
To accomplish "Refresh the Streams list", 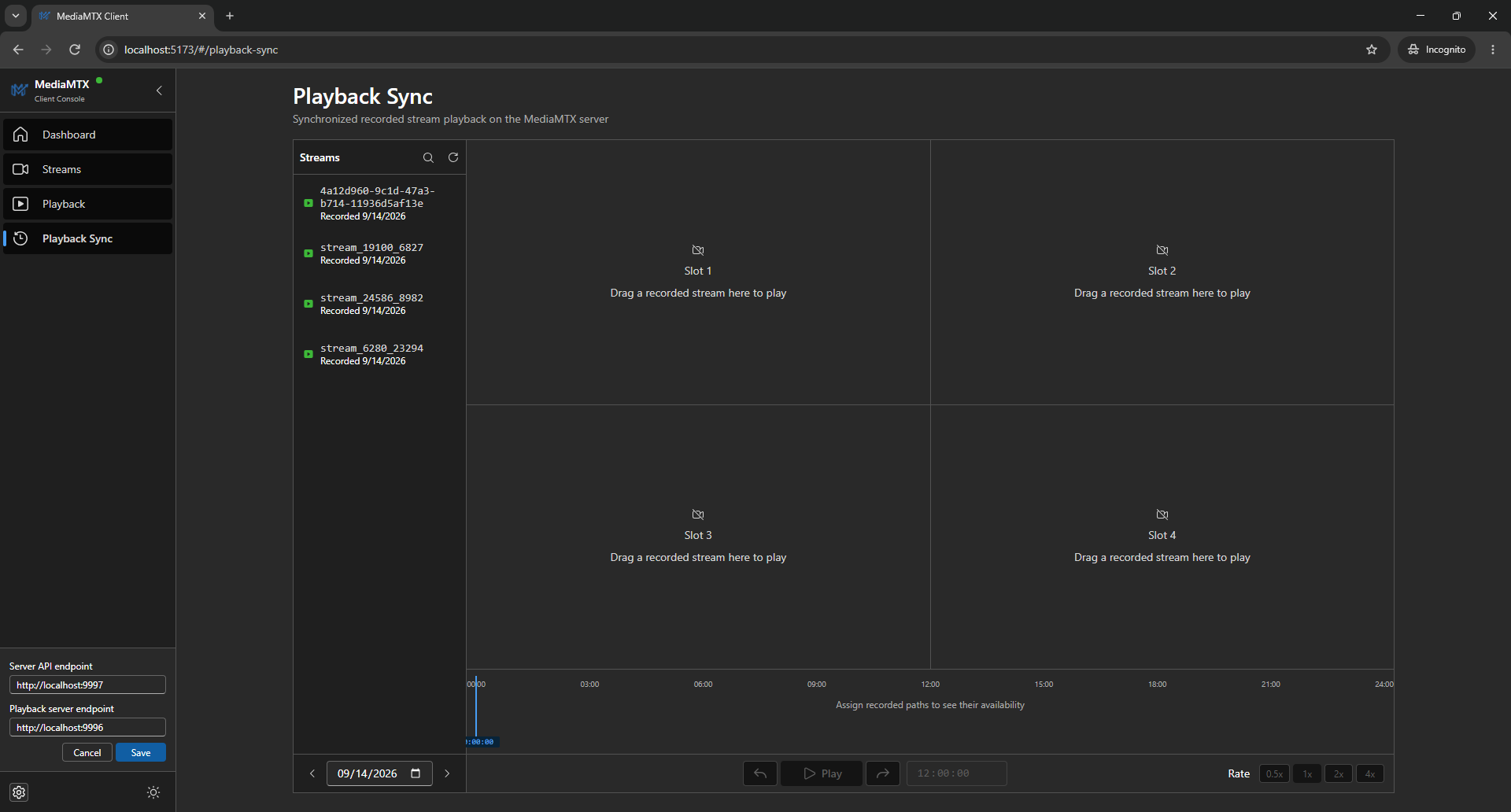I will click(x=453, y=157).
